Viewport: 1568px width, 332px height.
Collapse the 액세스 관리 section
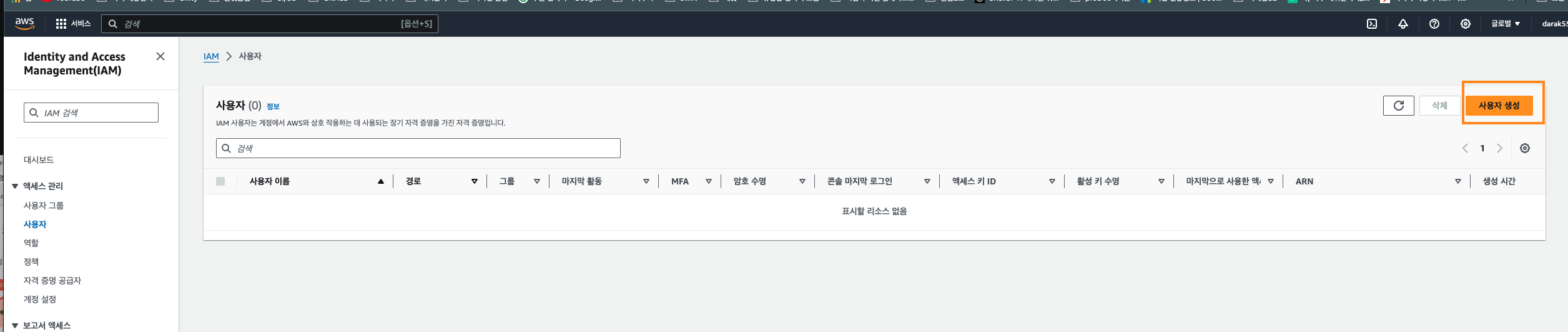pyautogui.click(x=15, y=186)
